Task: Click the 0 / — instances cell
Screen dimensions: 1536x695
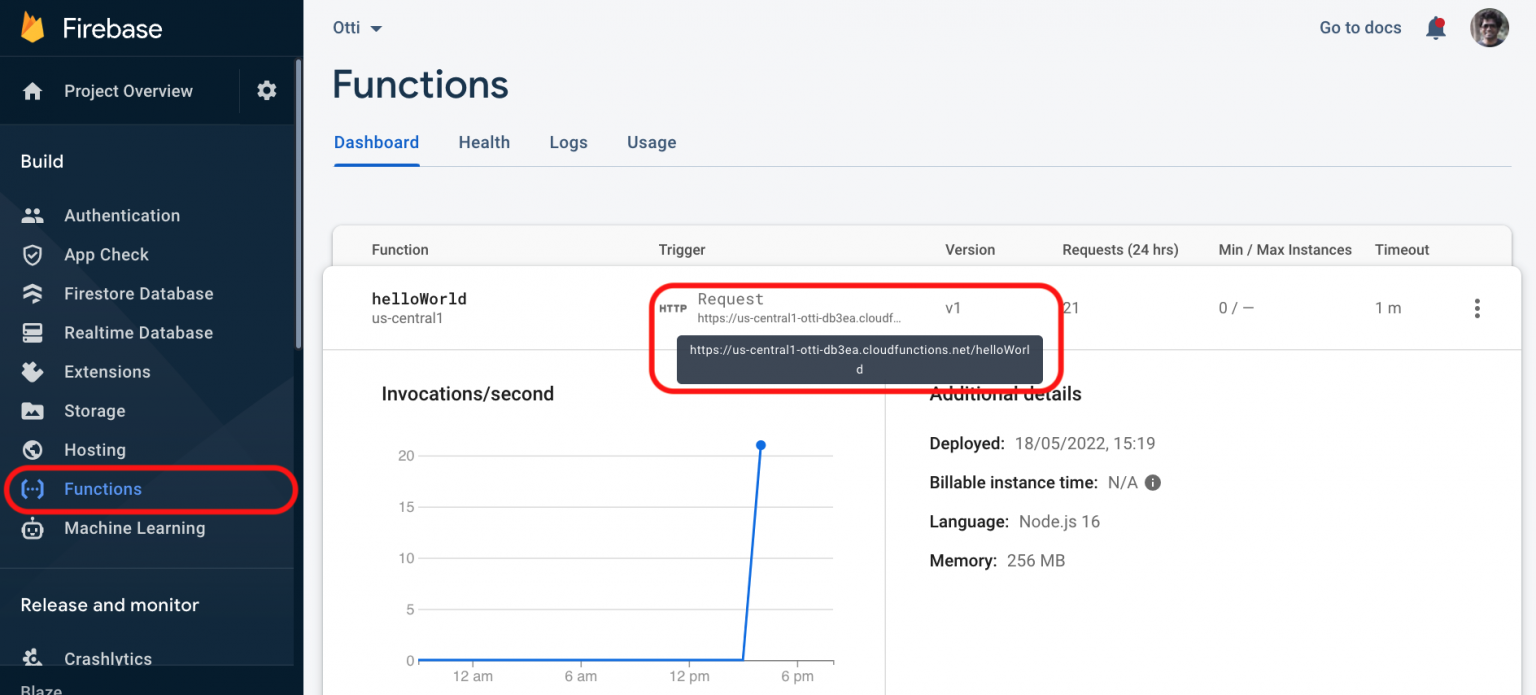Action: coord(1236,308)
